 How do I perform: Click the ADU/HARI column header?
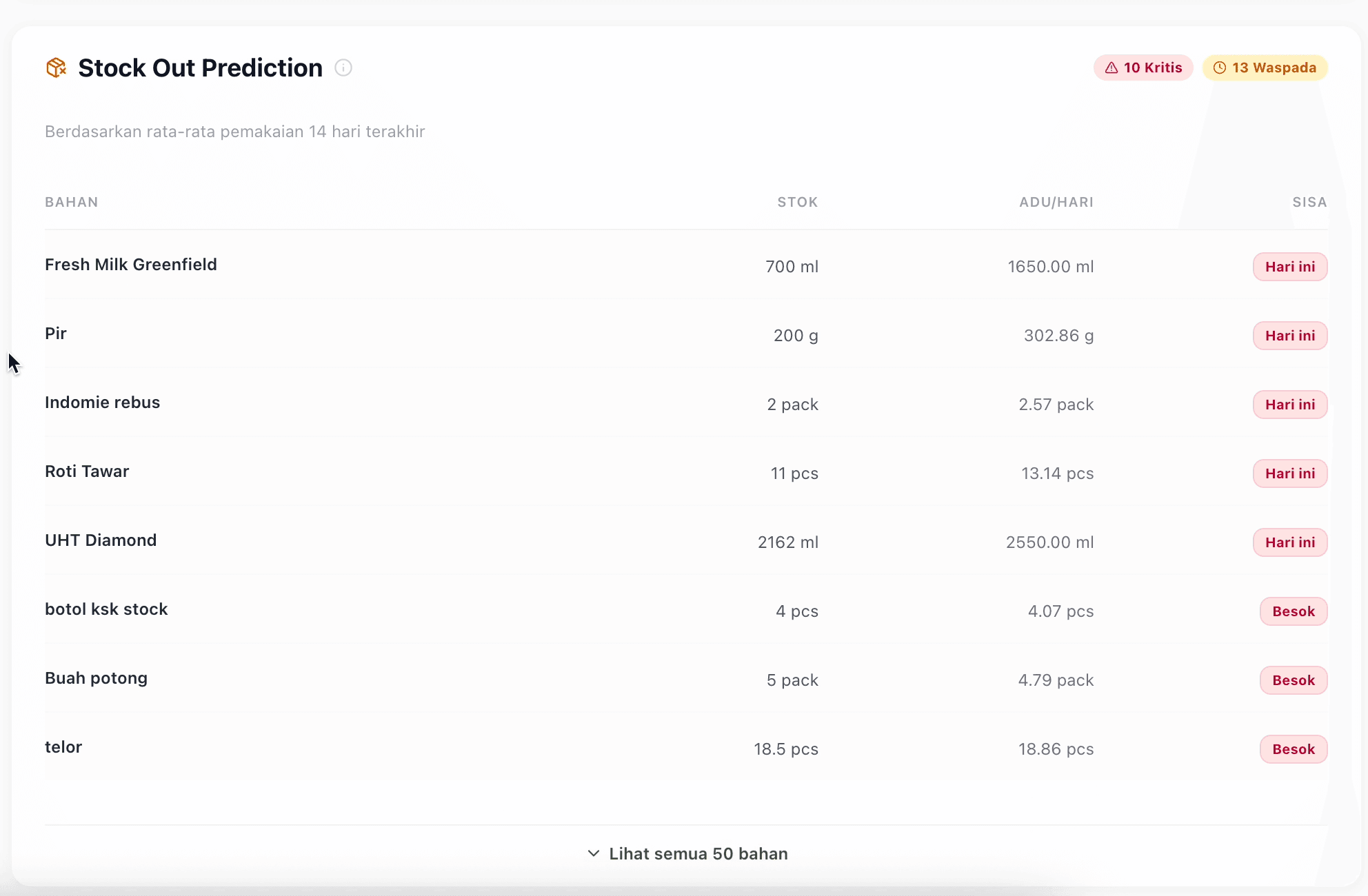point(1056,202)
